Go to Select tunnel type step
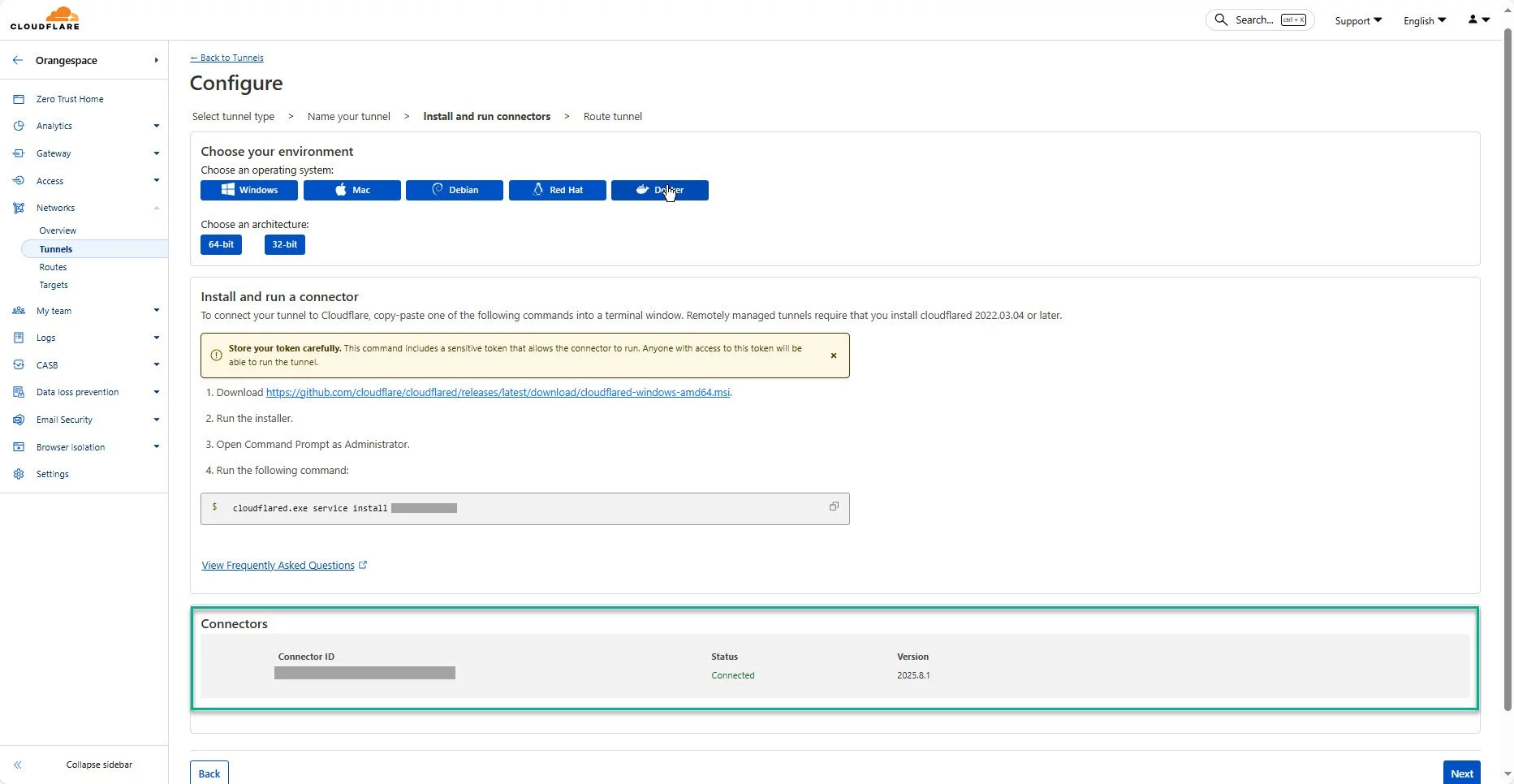This screenshot has width=1514, height=784. tap(233, 116)
